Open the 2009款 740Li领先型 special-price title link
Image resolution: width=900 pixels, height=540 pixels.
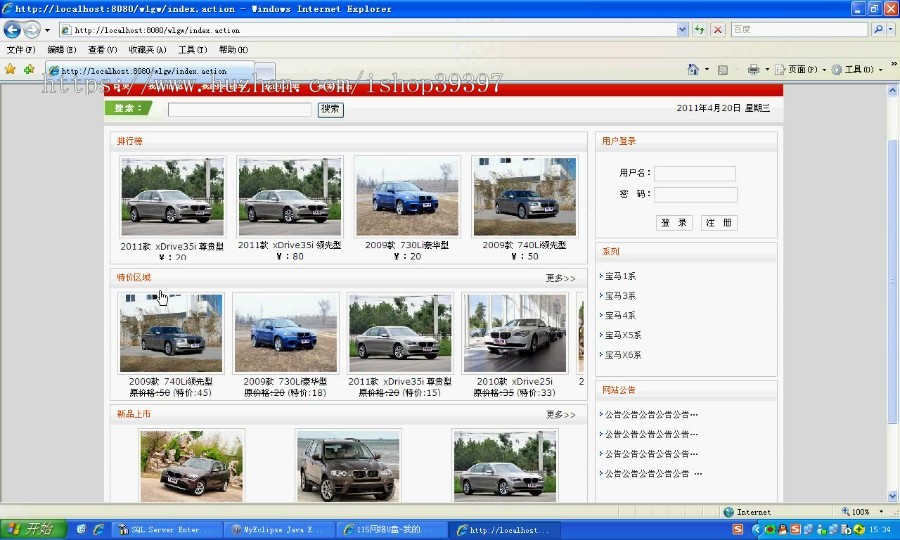pos(170,382)
